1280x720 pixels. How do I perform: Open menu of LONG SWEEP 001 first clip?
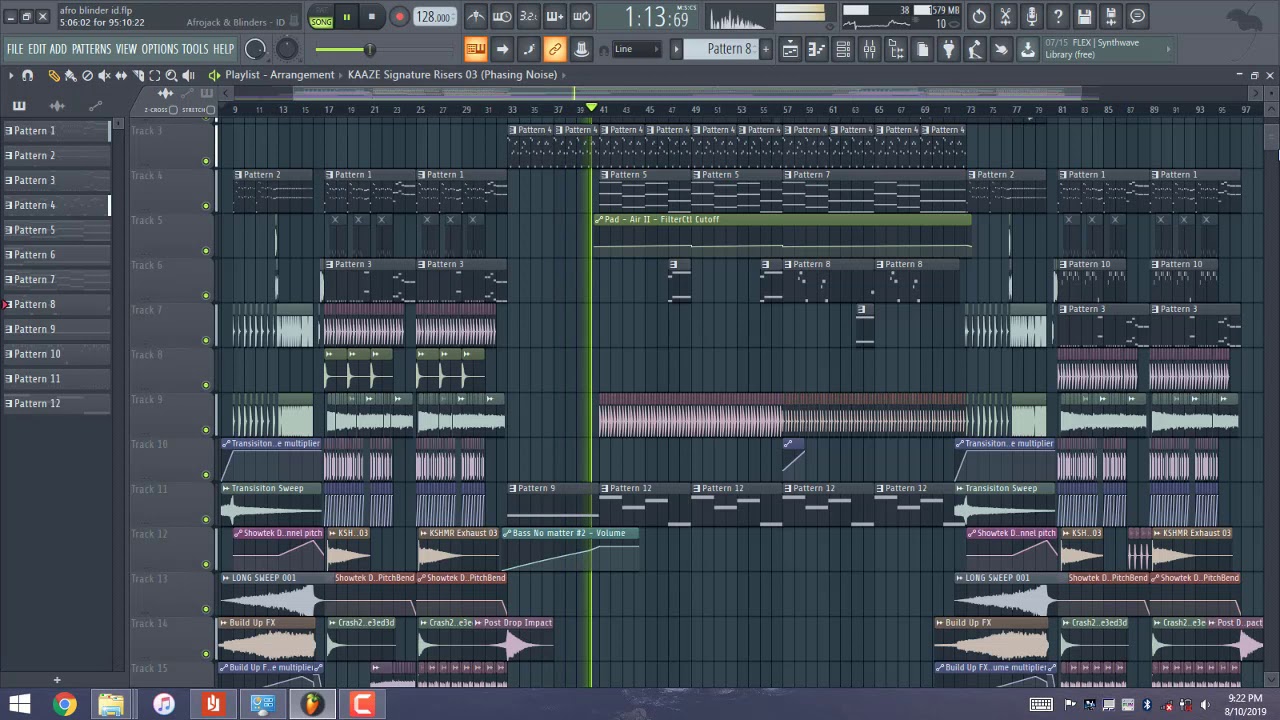[226, 578]
